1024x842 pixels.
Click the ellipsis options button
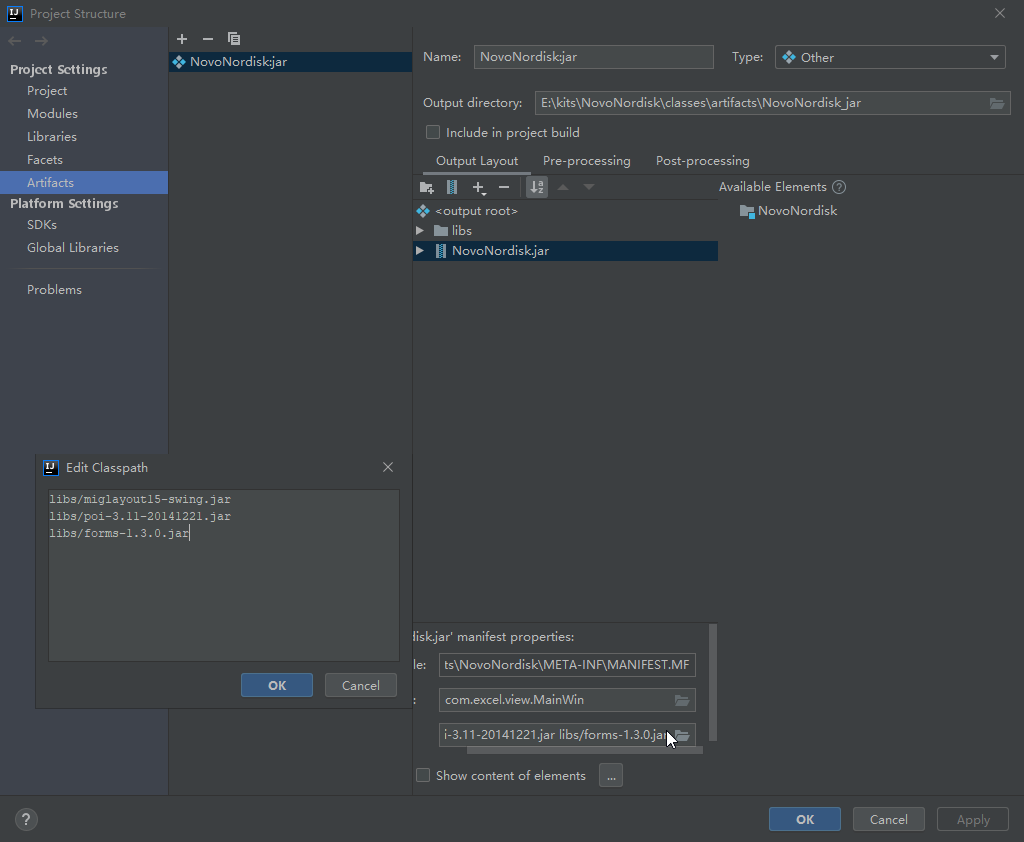611,775
